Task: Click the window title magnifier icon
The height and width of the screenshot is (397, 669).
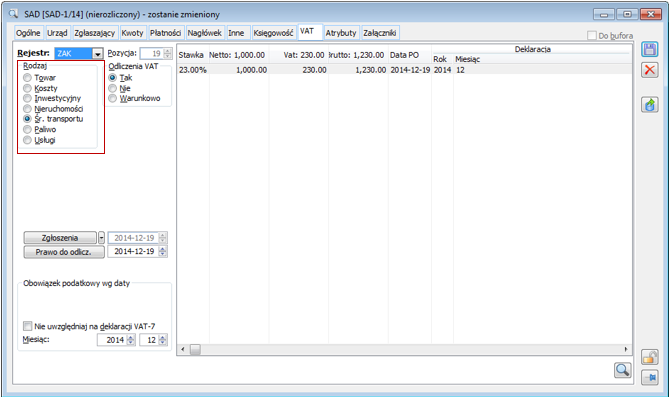Action: [13, 14]
